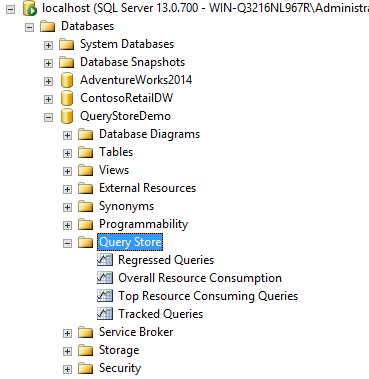Expand the Service Broker node
This screenshot has height=379, width=369.
tap(67, 333)
